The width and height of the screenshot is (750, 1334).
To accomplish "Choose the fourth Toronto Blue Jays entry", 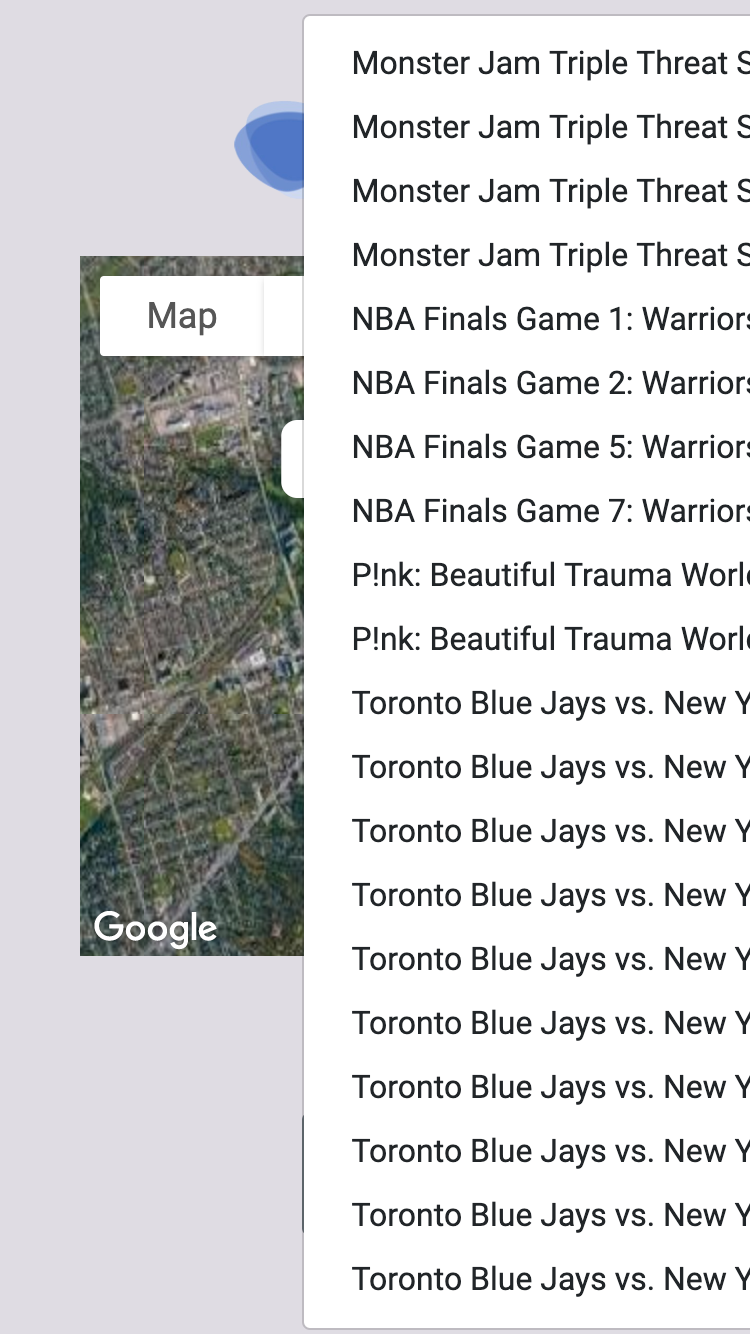I will 528,895.
